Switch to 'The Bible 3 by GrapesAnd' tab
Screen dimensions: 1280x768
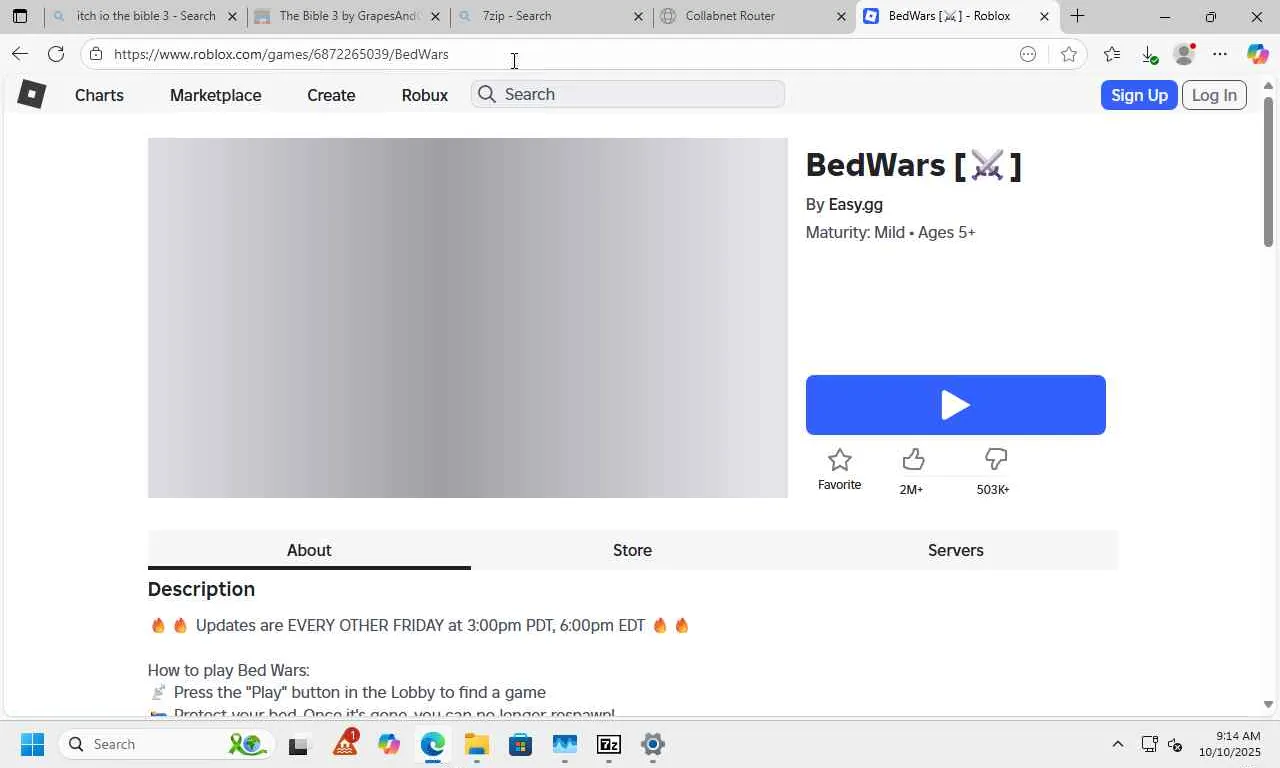tap(348, 16)
